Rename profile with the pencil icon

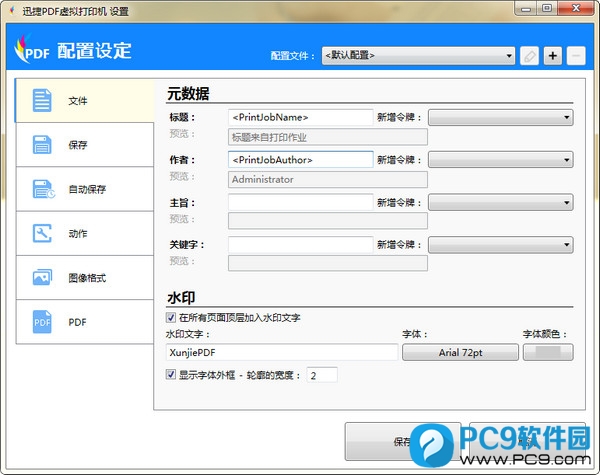[530, 56]
